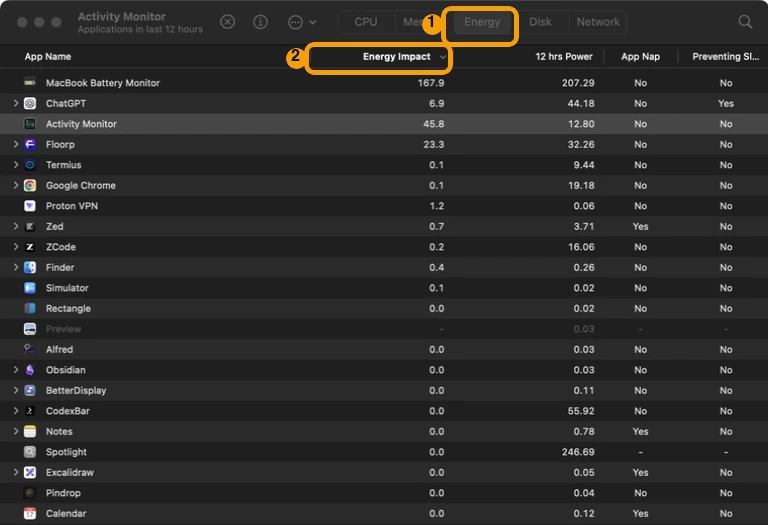
Task: Click the Termius app icon
Action: point(30,165)
